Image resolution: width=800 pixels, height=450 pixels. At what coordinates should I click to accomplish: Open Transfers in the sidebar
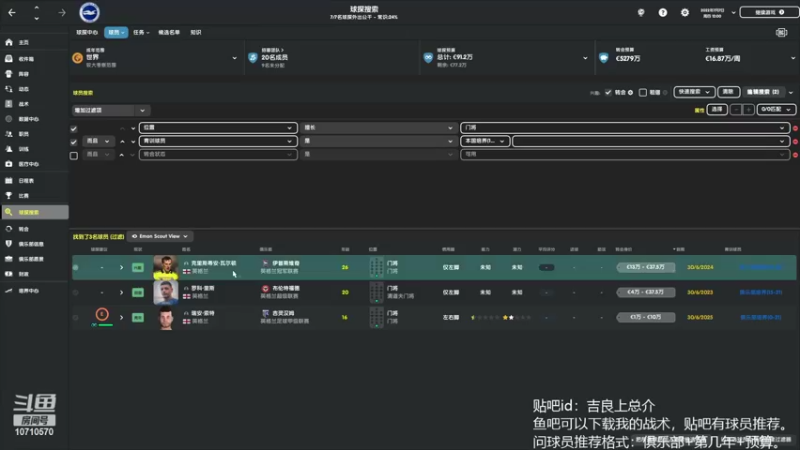click(9, 229)
